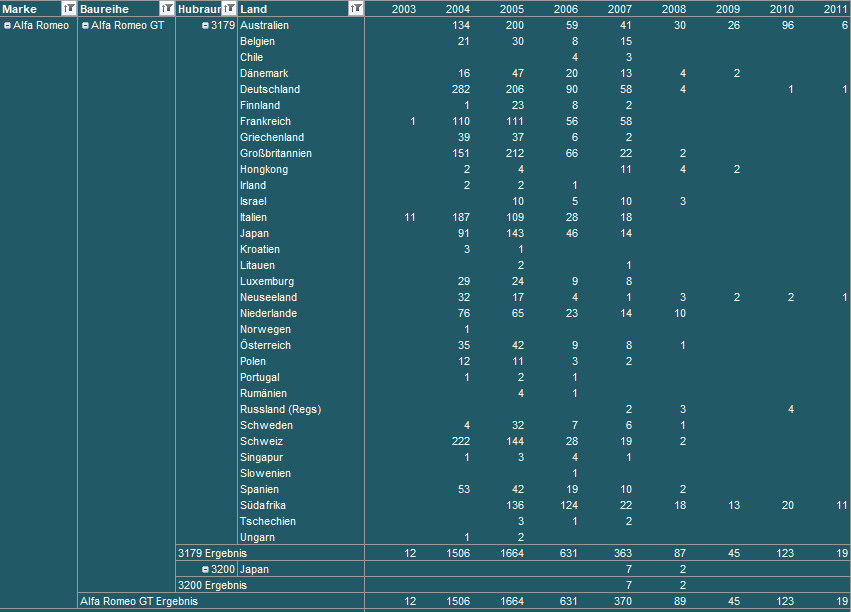
Task: Click the Schweiz row label
Action: pyautogui.click(x=261, y=442)
